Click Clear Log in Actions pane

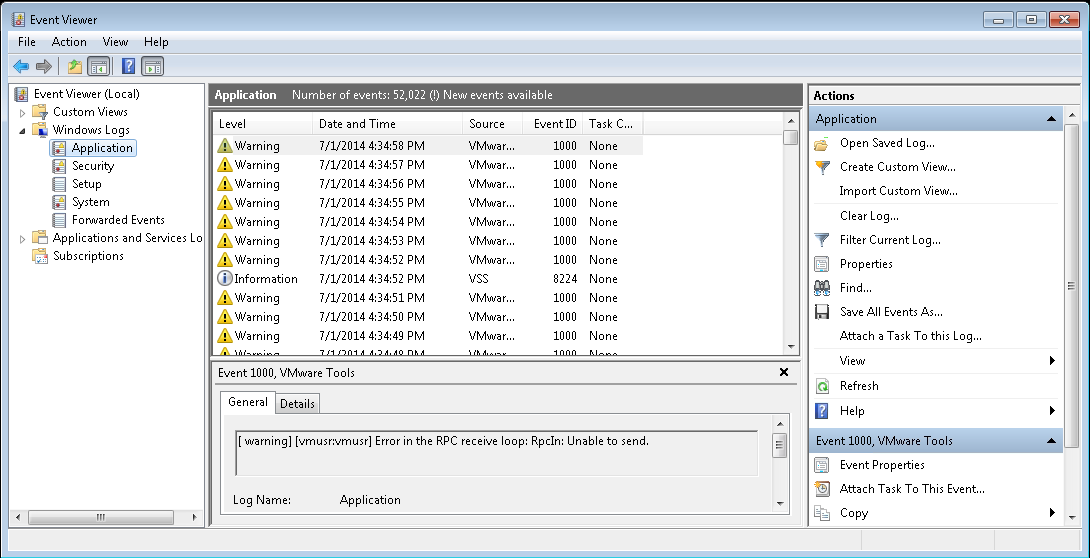pos(869,216)
